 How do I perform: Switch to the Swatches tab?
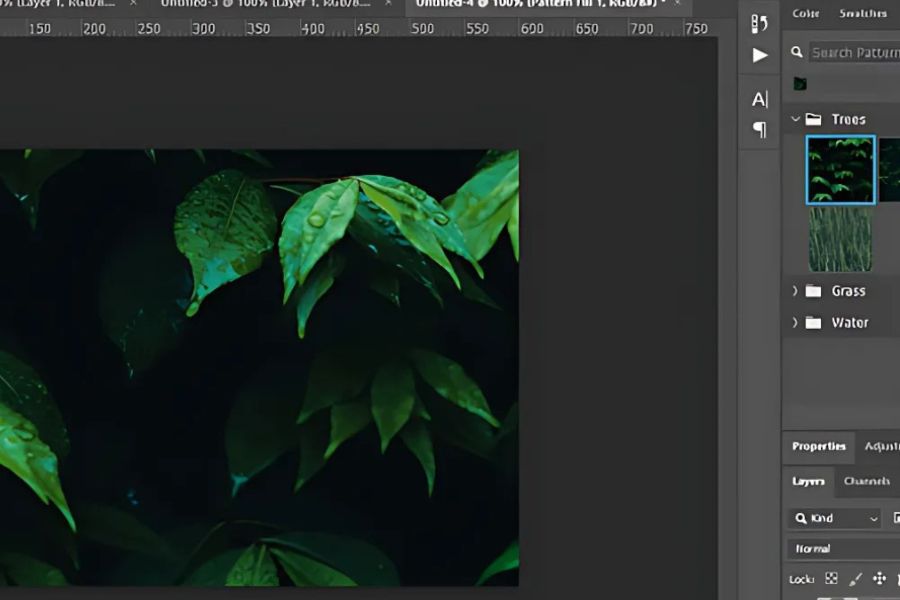pos(862,13)
